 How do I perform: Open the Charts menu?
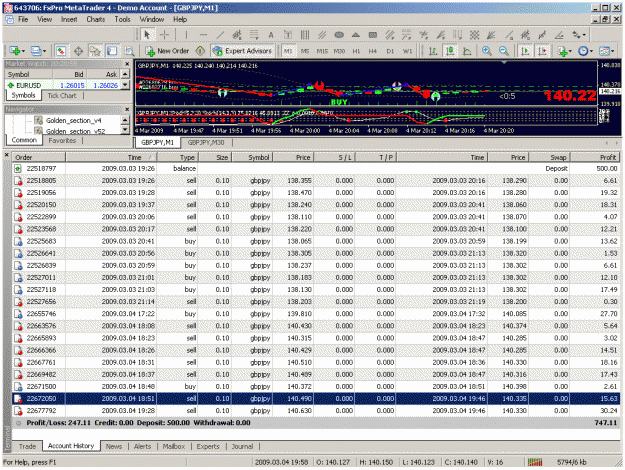(x=96, y=19)
